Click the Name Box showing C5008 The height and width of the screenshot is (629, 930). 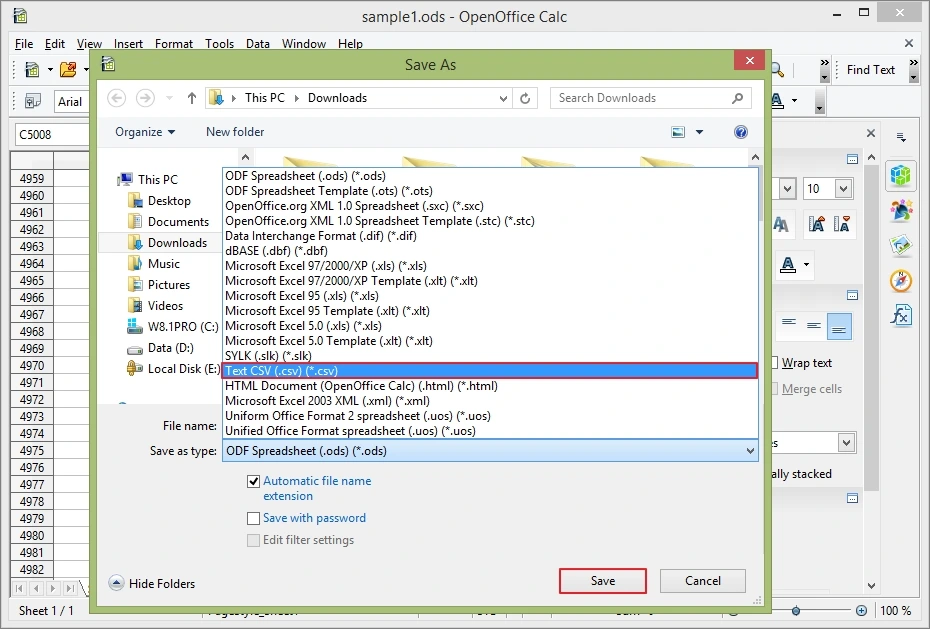(x=52, y=135)
